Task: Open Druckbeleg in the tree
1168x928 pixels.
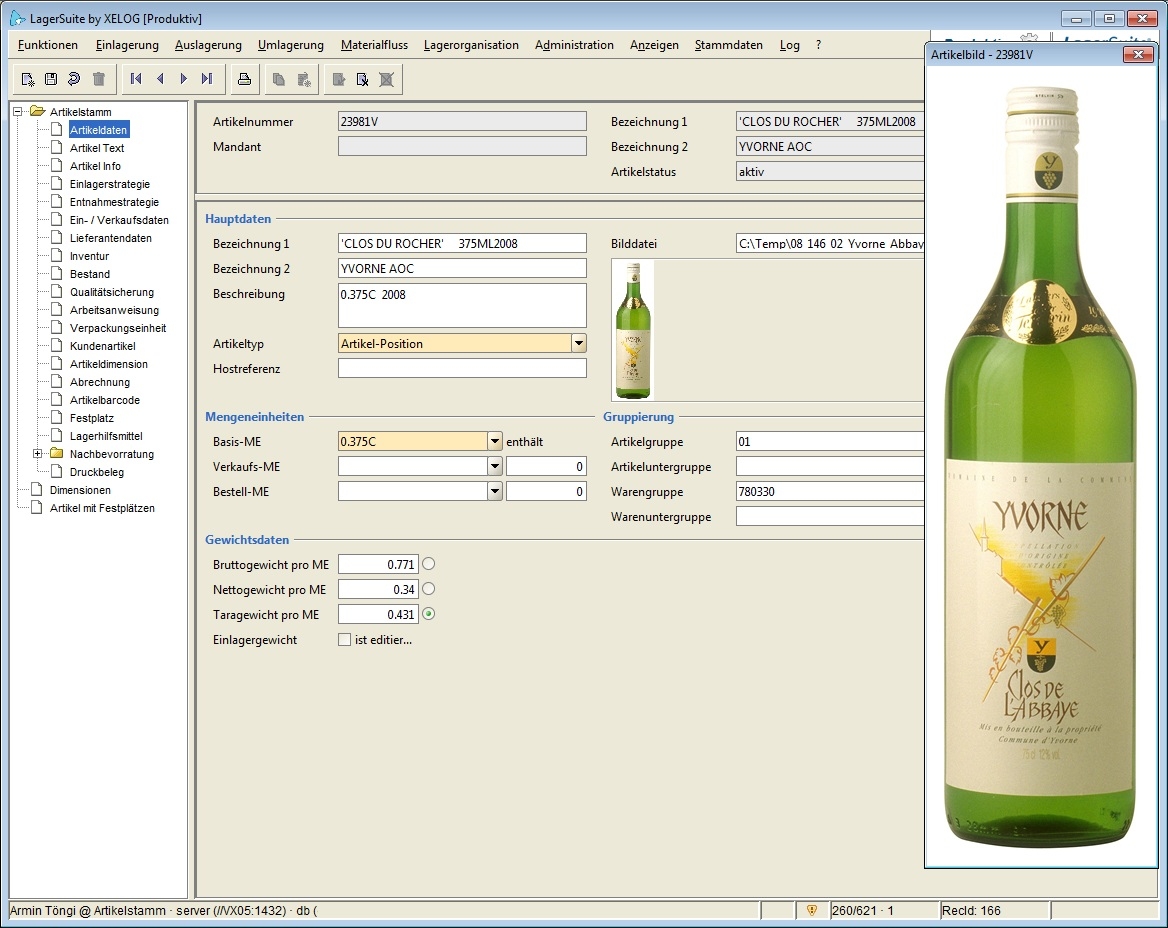Action: 97,472
